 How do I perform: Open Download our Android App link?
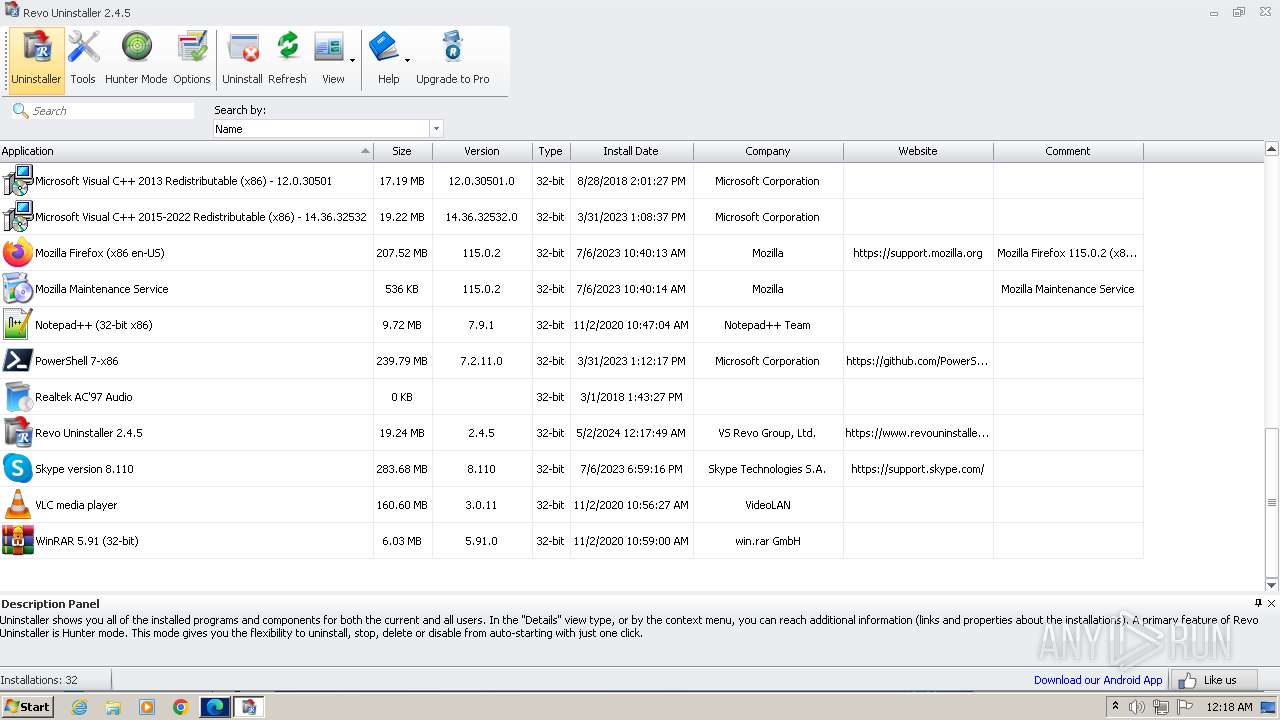pyautogui.click(x=1098, y=680)
